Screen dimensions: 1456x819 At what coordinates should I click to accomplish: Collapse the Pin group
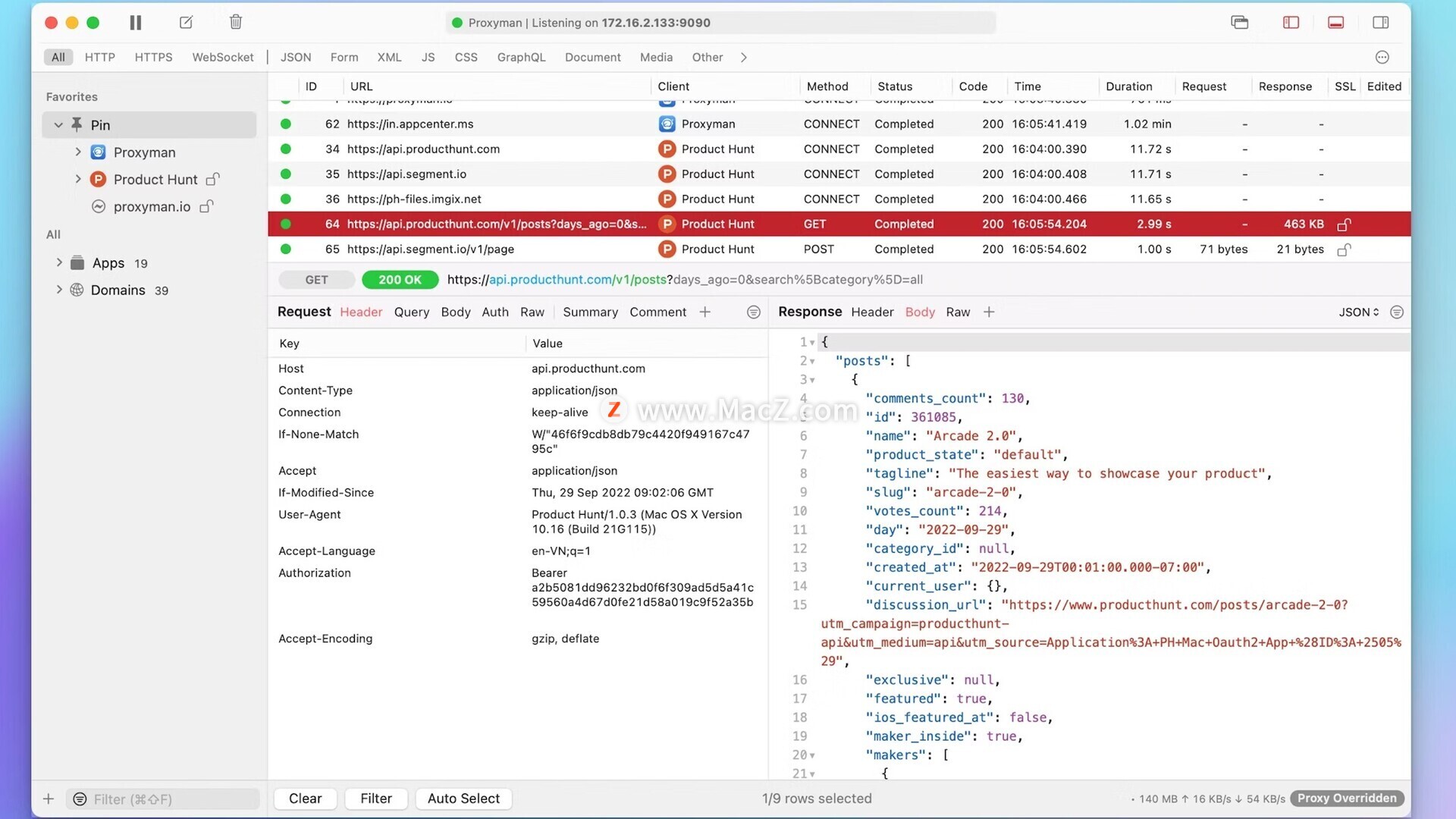58,125
